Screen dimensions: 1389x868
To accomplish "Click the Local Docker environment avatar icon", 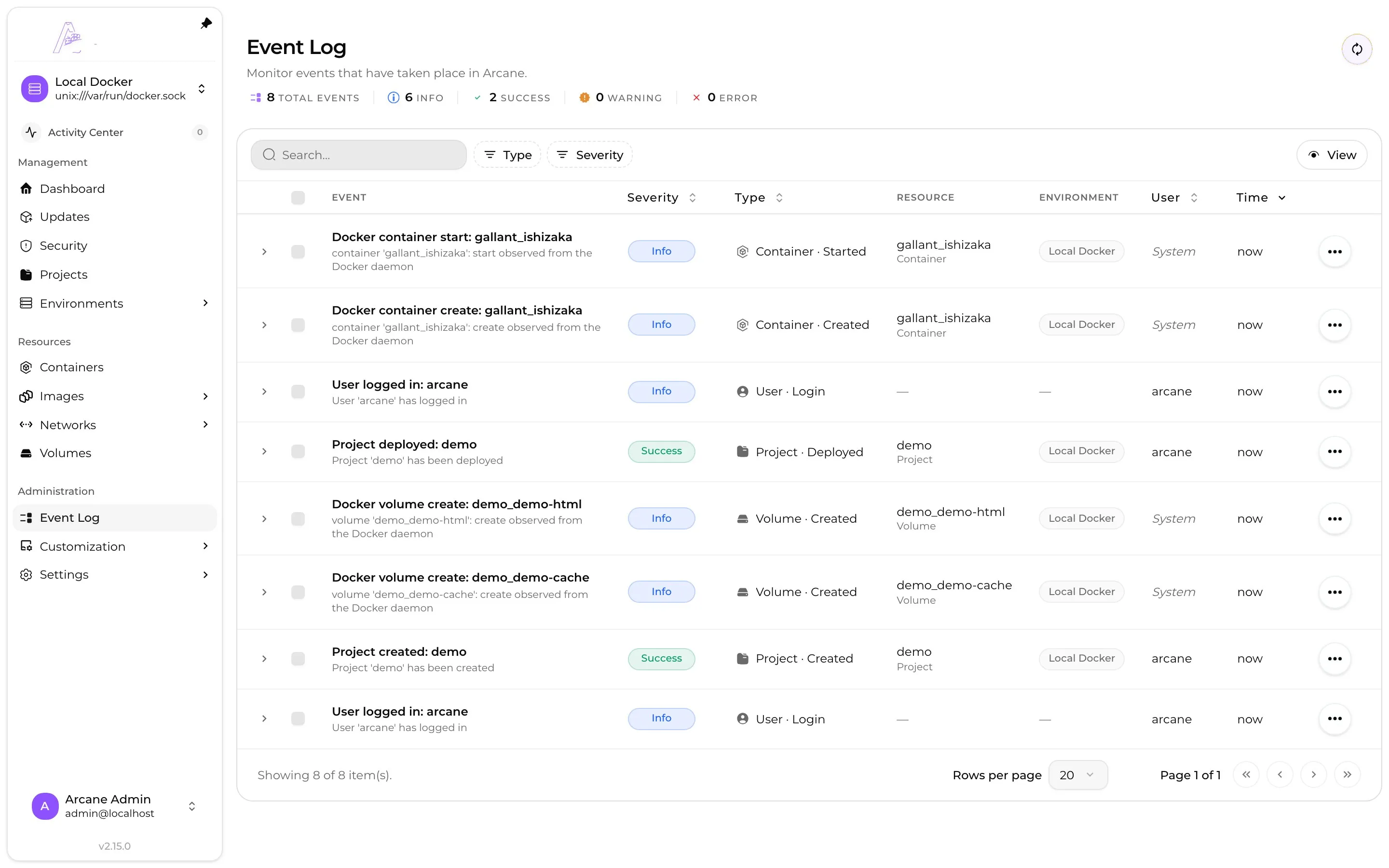I will (x=34, y=88).
